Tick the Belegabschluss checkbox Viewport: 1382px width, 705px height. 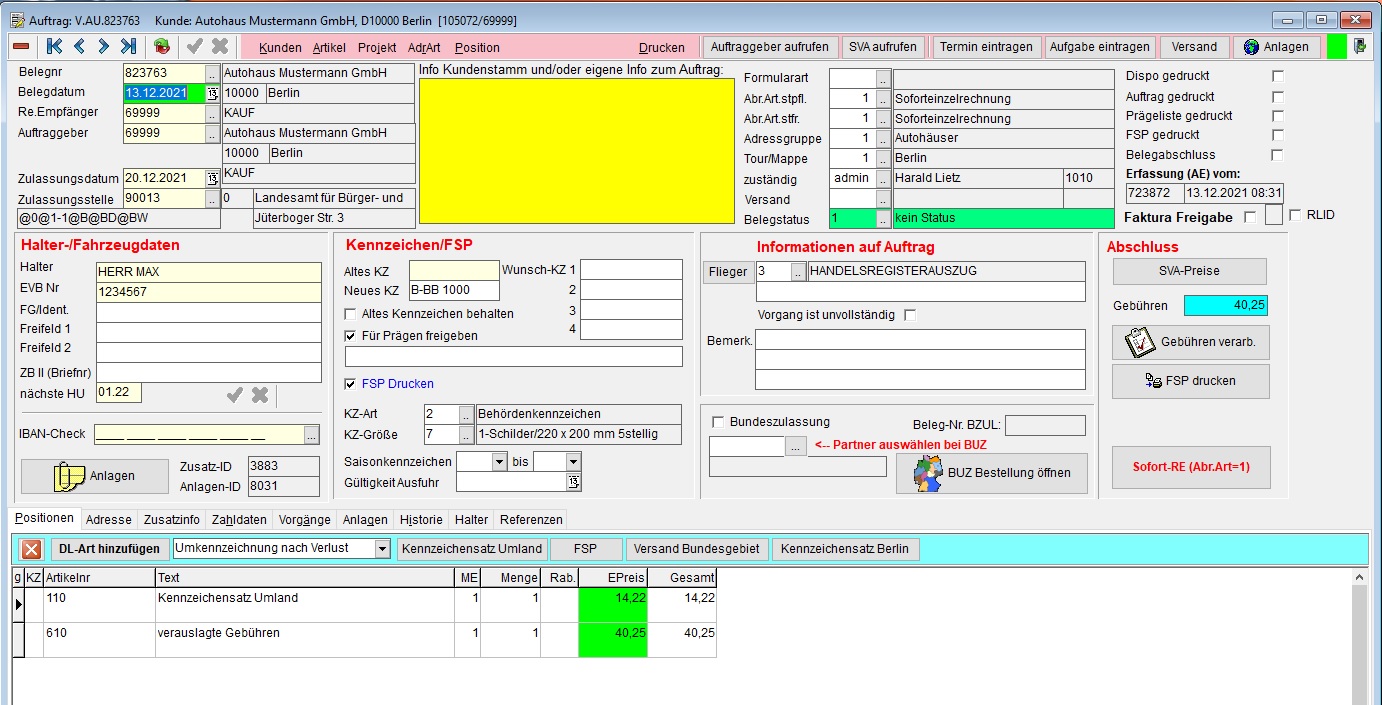tap(1277, 155)
